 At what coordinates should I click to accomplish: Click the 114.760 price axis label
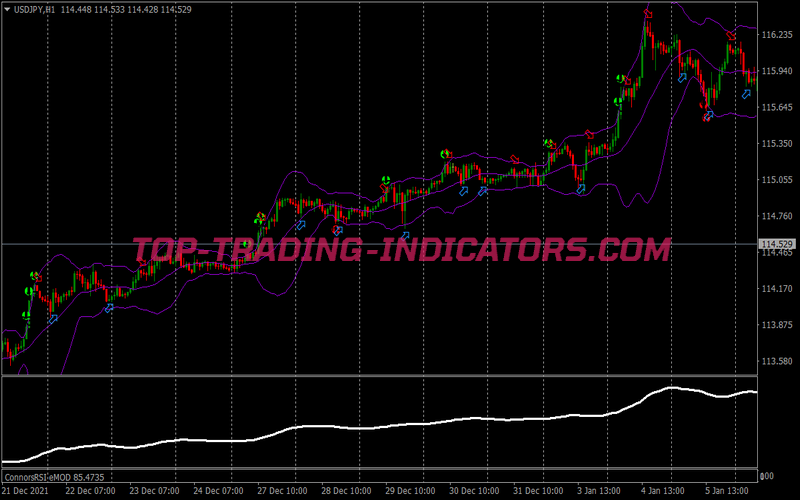(x=777, y=216)
